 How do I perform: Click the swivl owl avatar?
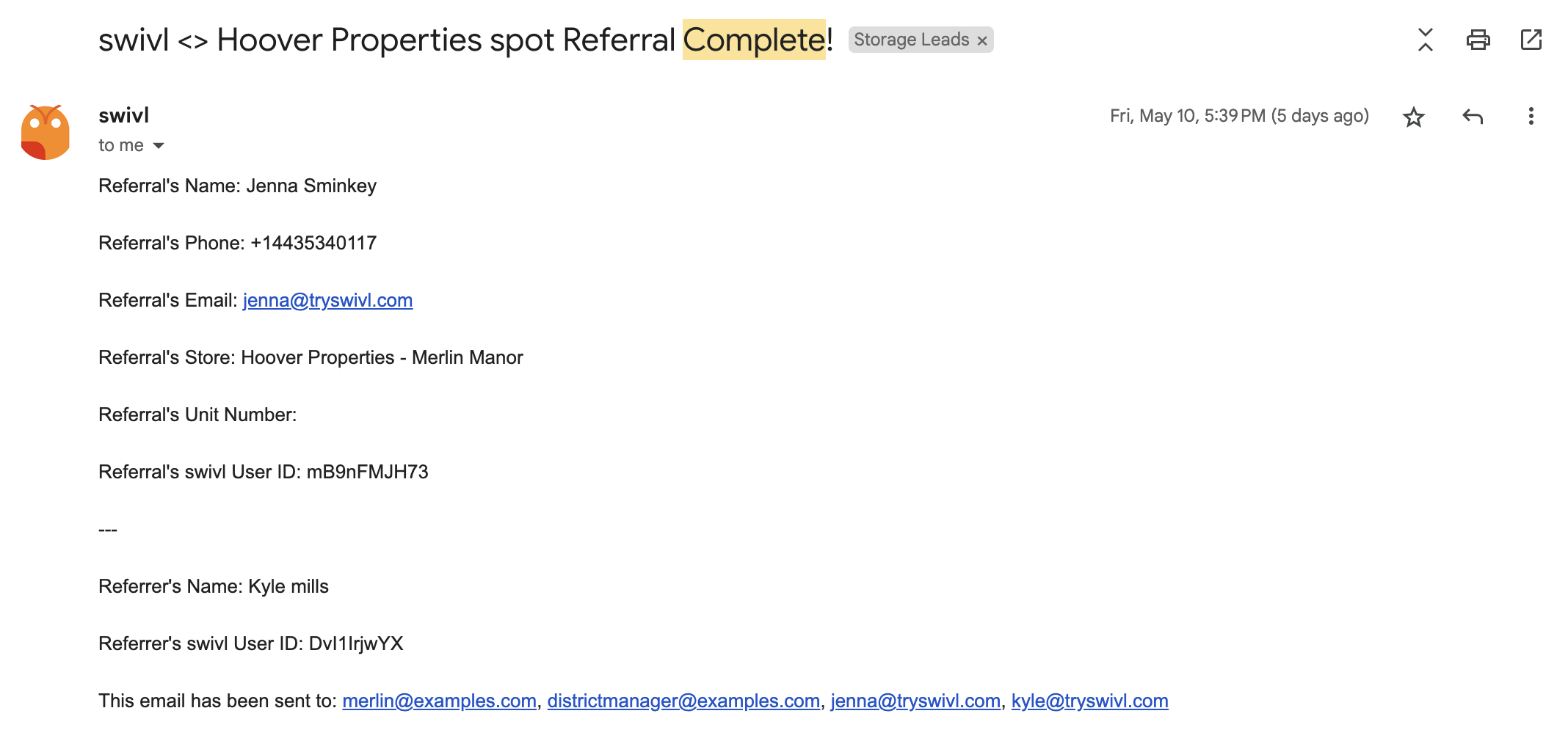[46, 132]
